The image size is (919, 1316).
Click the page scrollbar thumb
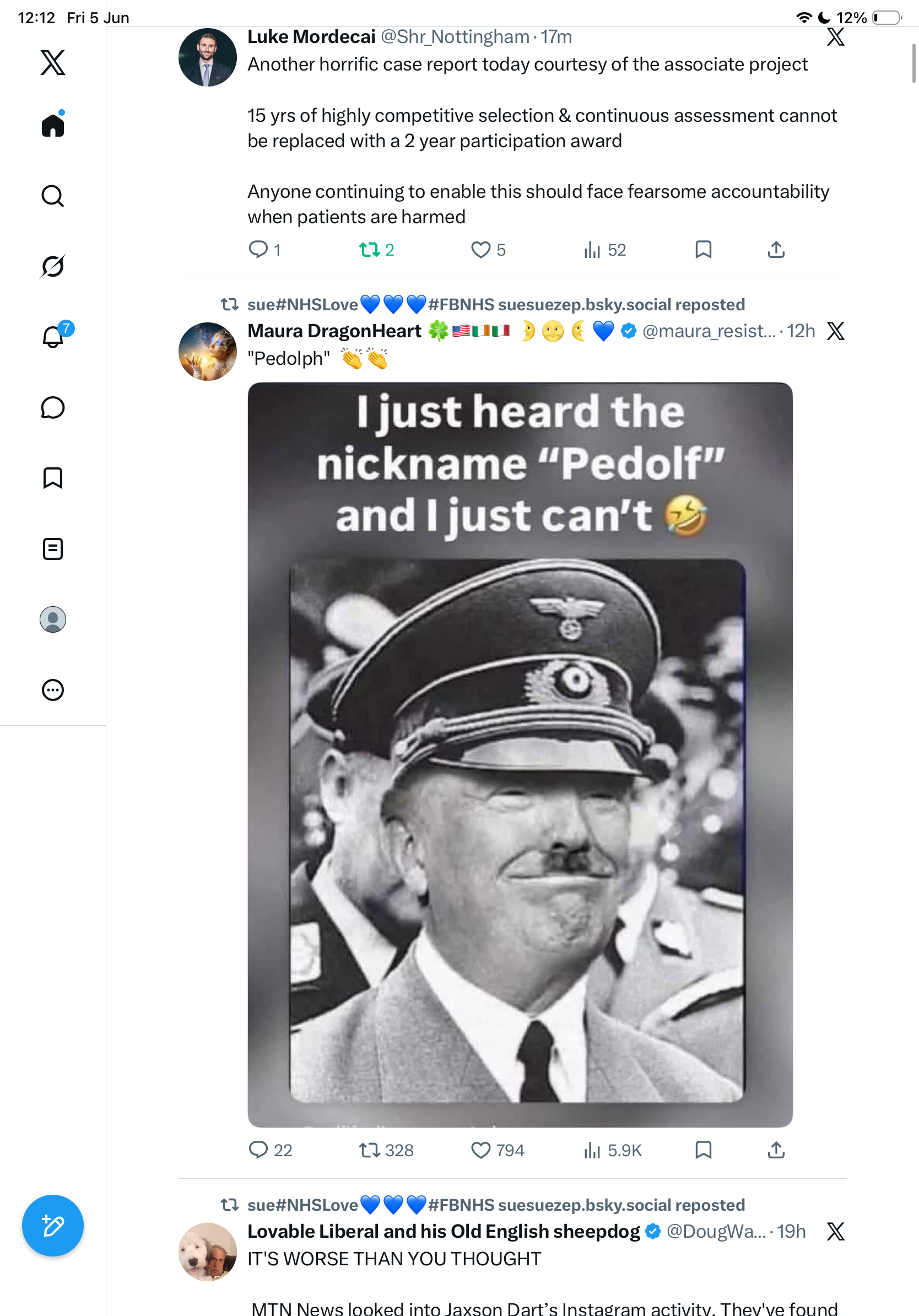pyautogui.click(x=915, y=63)
